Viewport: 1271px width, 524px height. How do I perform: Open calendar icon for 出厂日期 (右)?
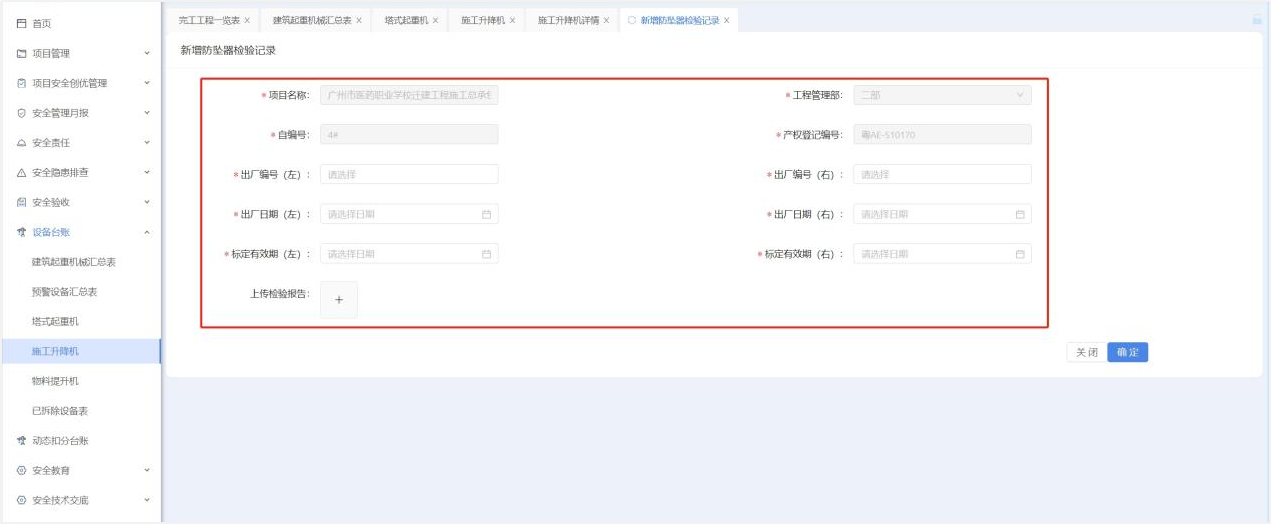[1020, 214]
